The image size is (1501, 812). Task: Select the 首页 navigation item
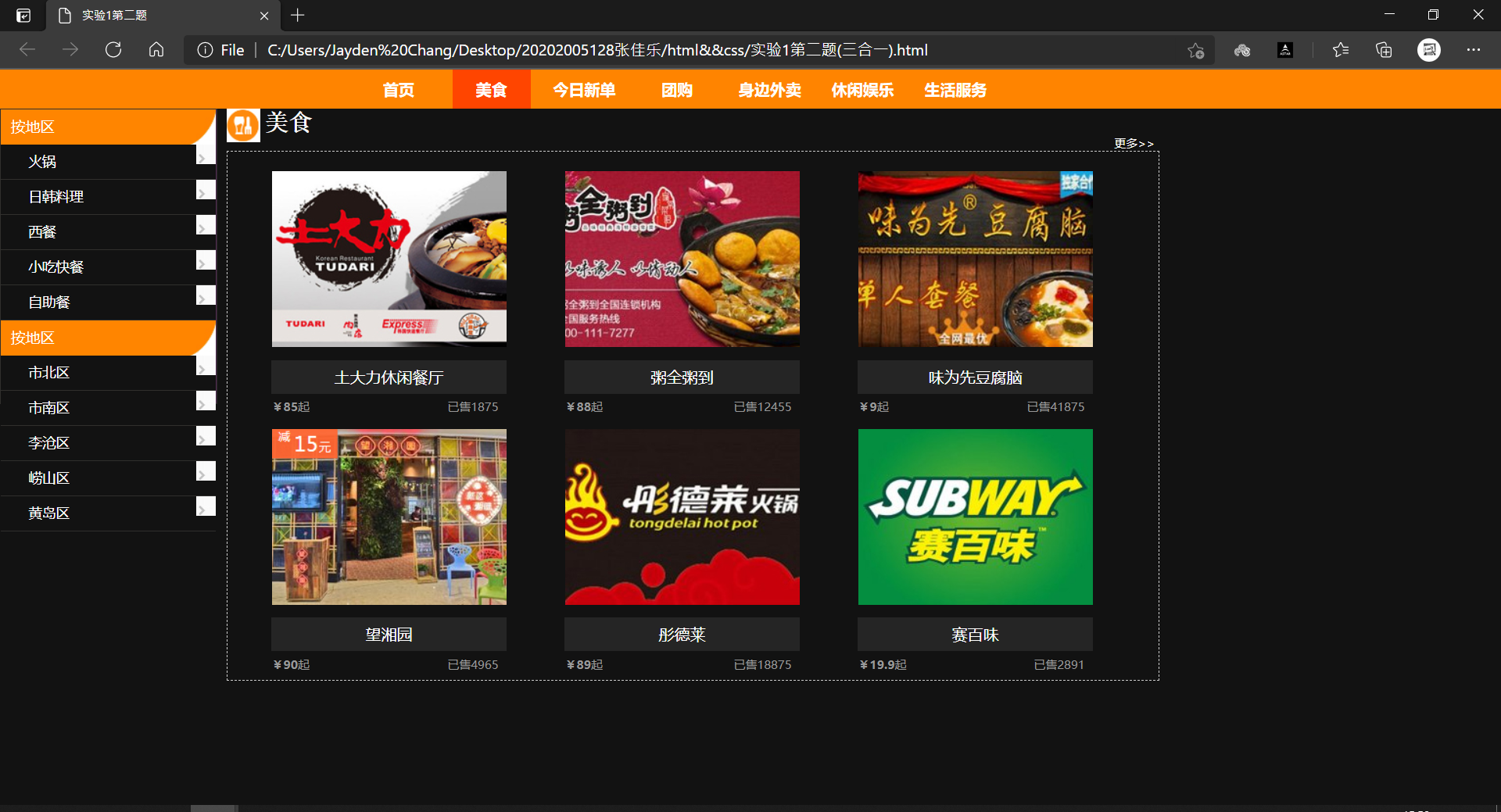(399, 90)
